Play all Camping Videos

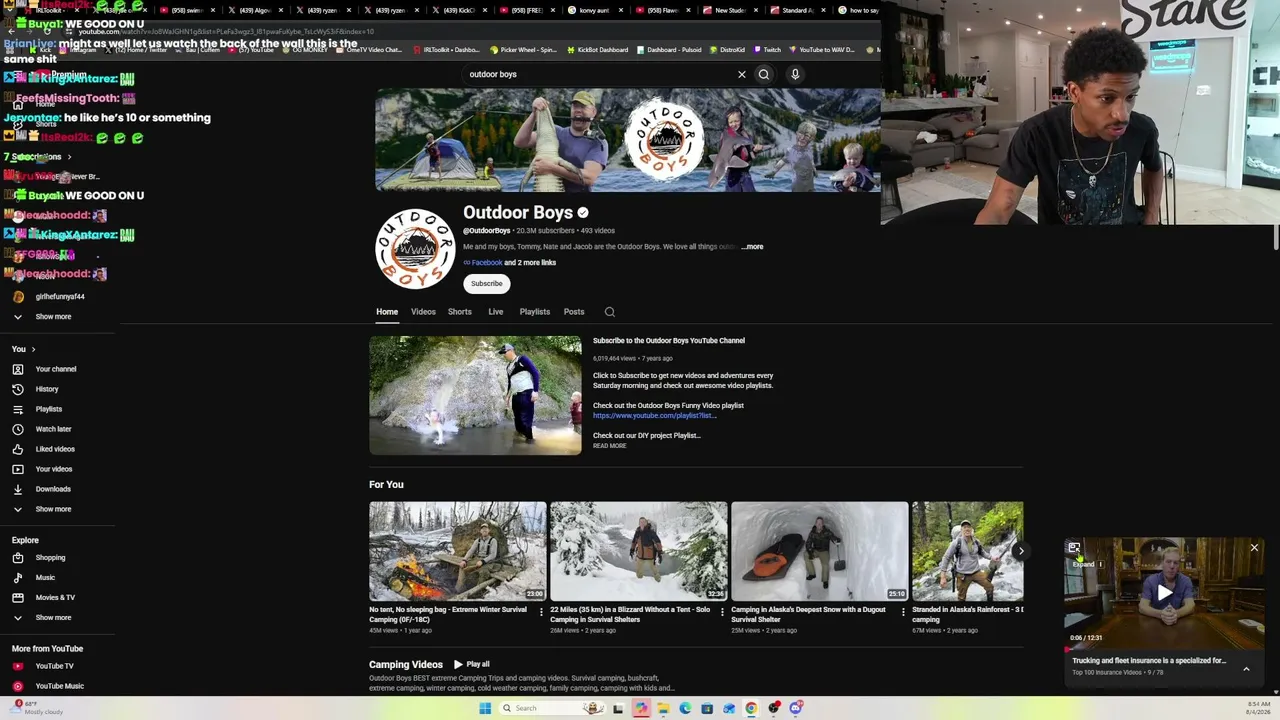[x=472, y=664]
